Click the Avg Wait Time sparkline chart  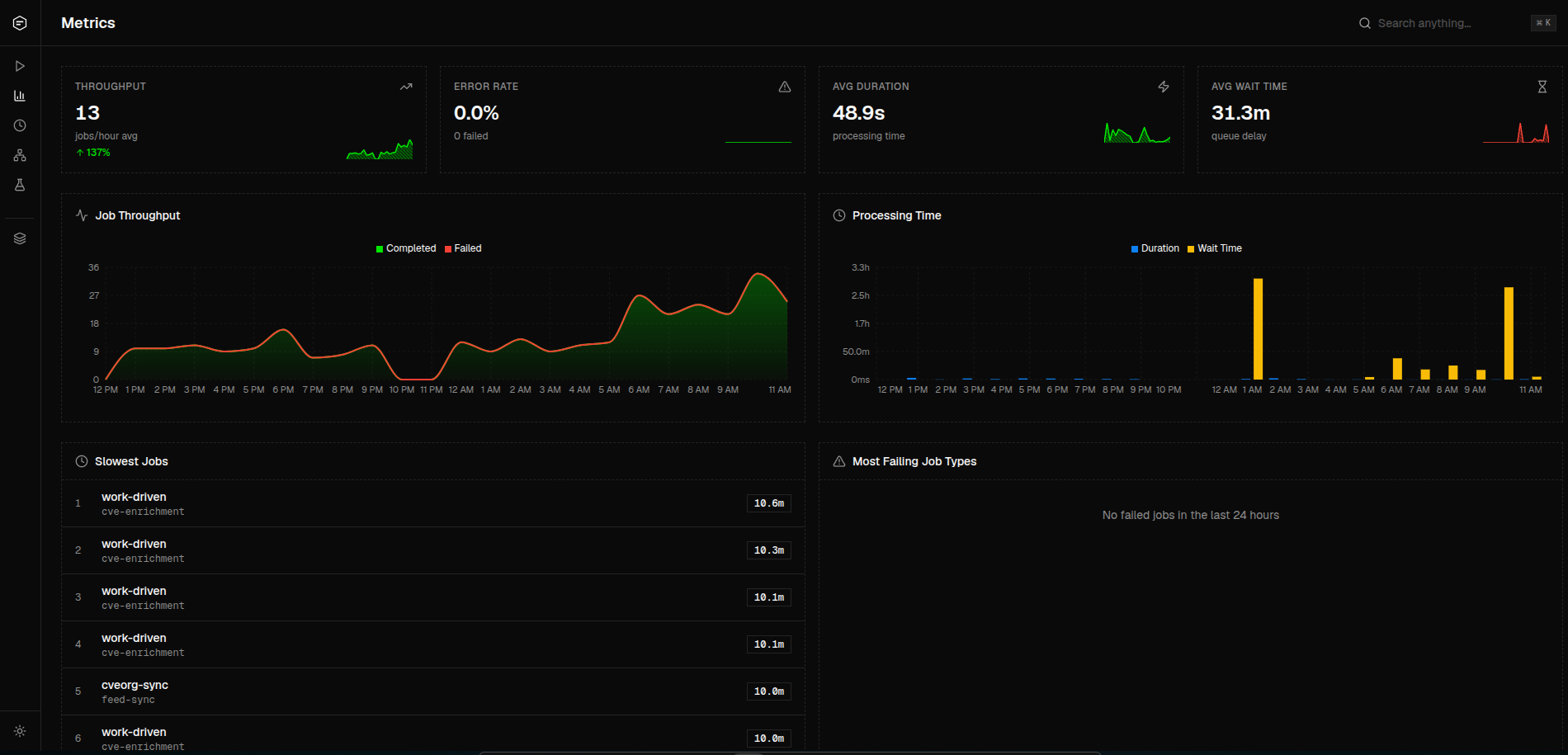(x=1516, y=133)
